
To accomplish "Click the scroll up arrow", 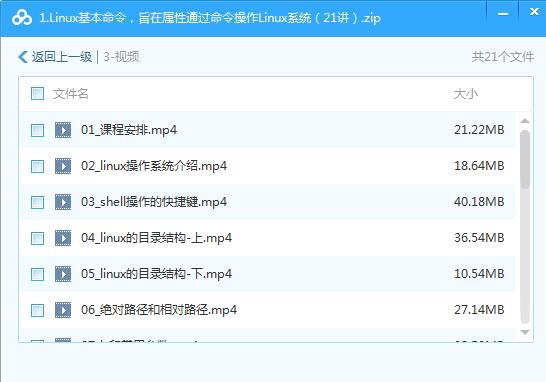I will click(525, 121).
